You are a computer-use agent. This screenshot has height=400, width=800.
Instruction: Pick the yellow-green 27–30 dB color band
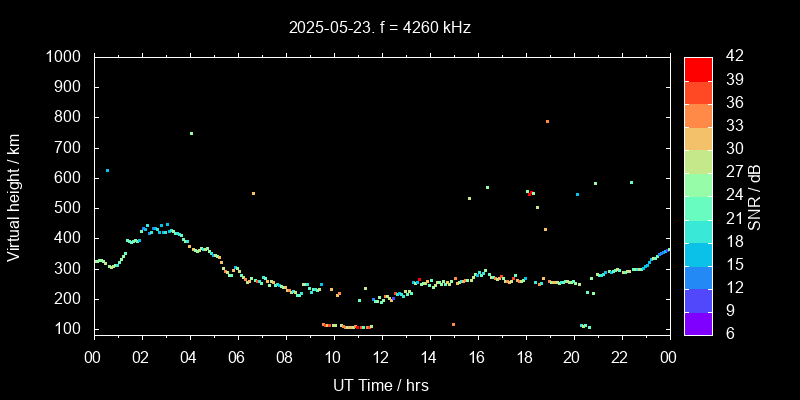point(698,161)
